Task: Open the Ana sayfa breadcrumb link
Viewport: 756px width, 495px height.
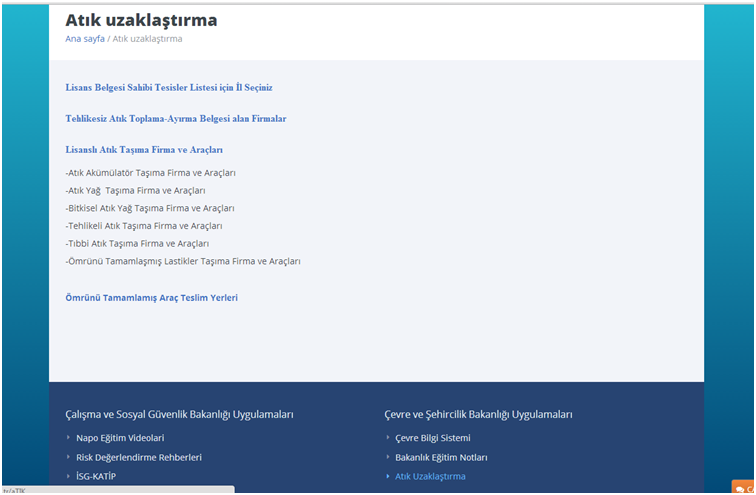Action: coord(85,39)
